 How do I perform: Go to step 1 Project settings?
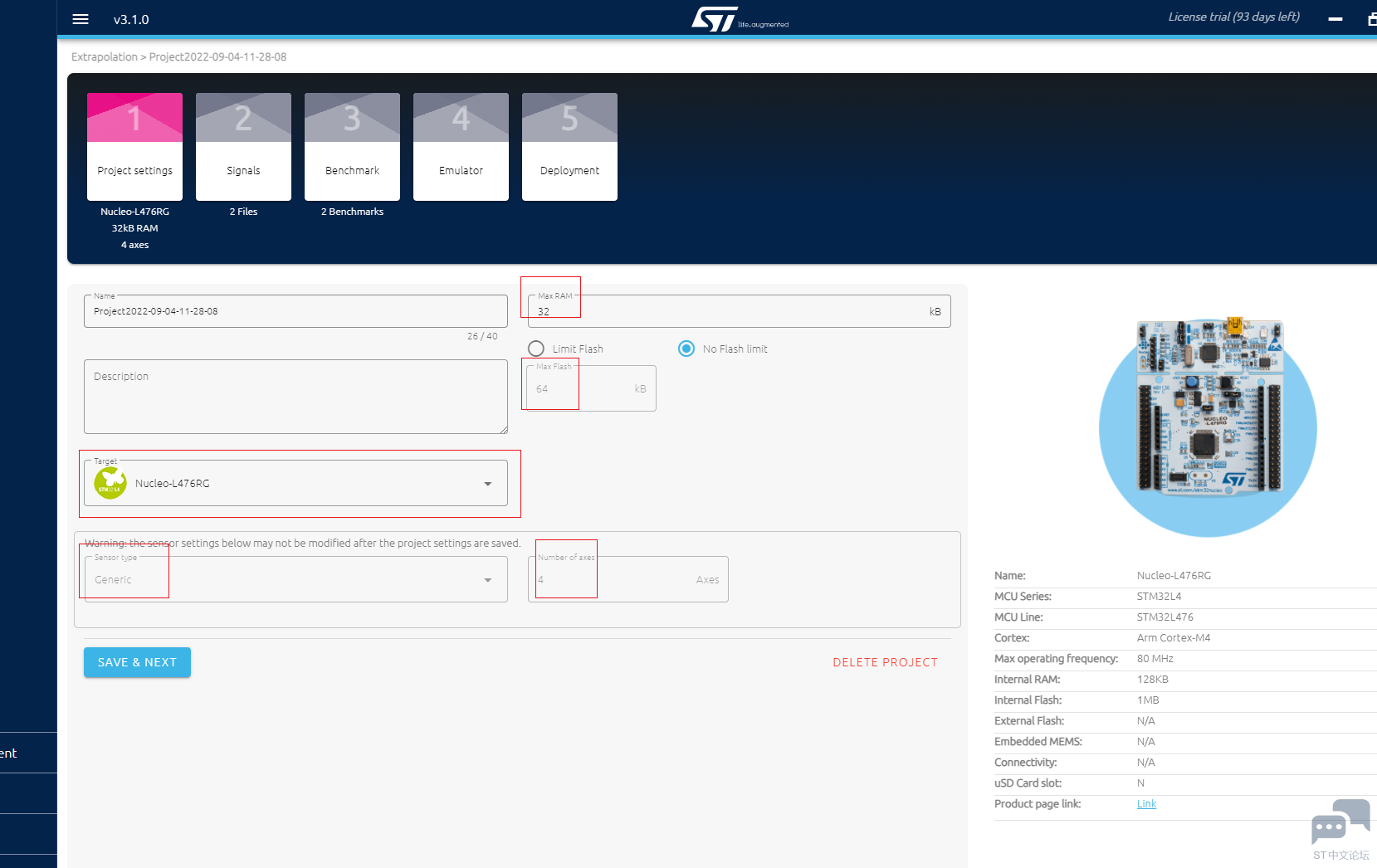pos(134,147)
